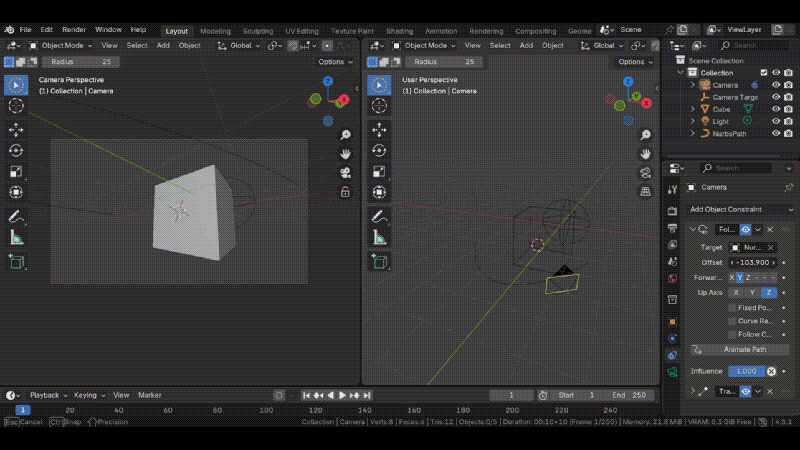The width and height of the screenshot is (800, 450).
Task: Enable the Fixed Position checkbox
Action: 734,308
